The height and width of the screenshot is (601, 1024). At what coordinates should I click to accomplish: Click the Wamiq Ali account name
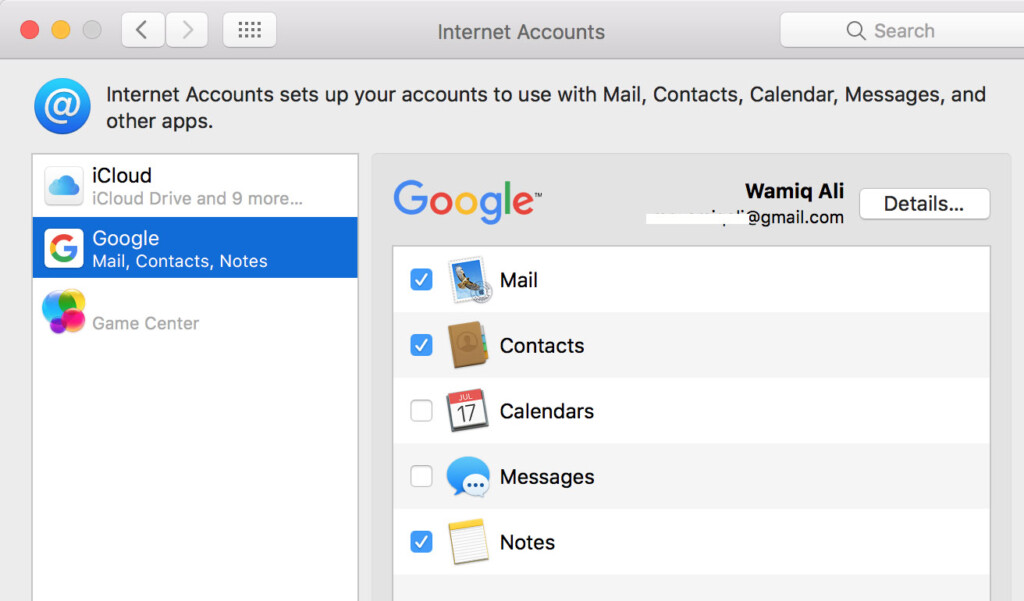(x=794, y=191)
